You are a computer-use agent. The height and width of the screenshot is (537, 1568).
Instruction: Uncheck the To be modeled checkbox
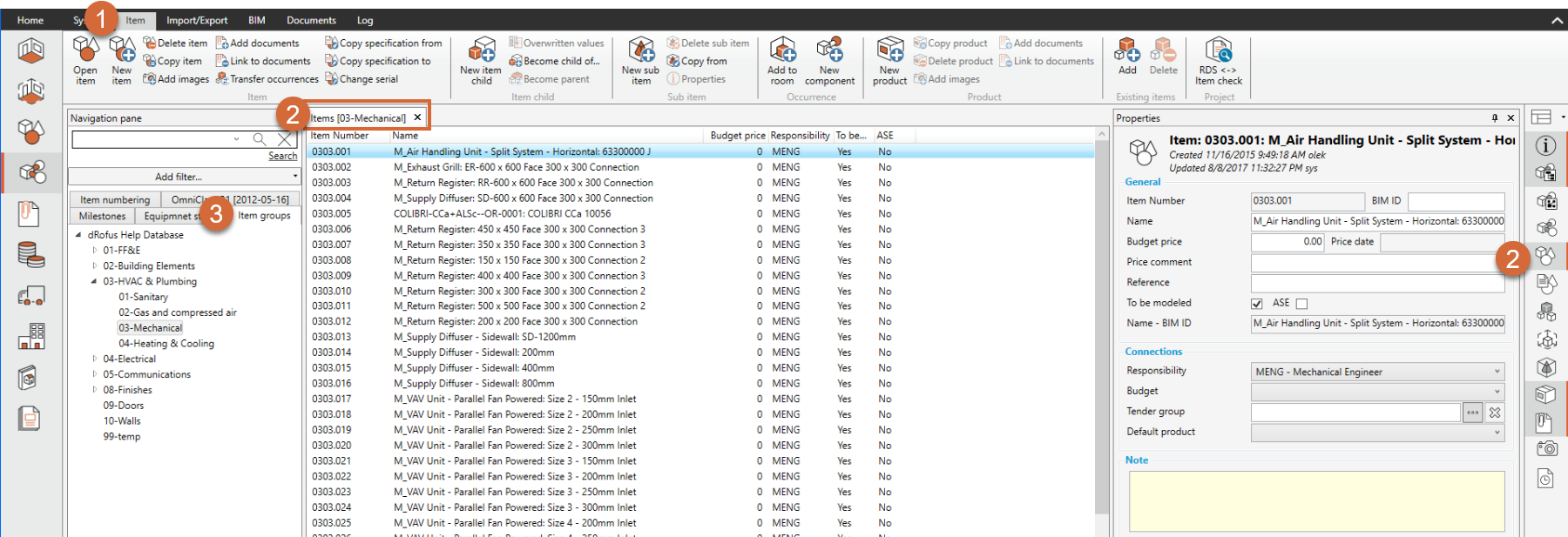tap(1257, 304)
